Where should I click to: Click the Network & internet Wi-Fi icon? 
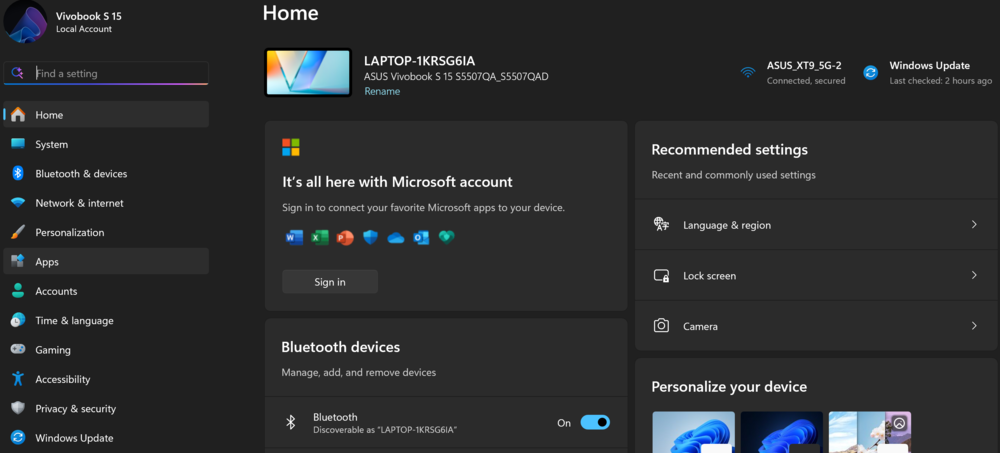[18, 203]
